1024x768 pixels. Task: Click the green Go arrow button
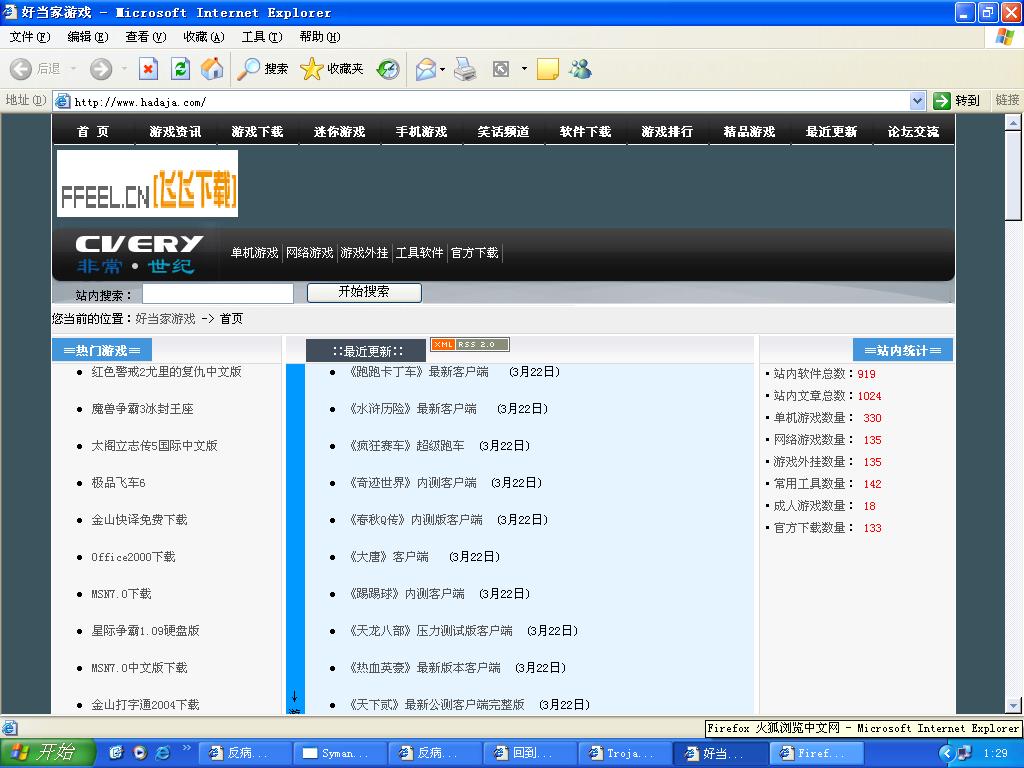pos(942,101)
